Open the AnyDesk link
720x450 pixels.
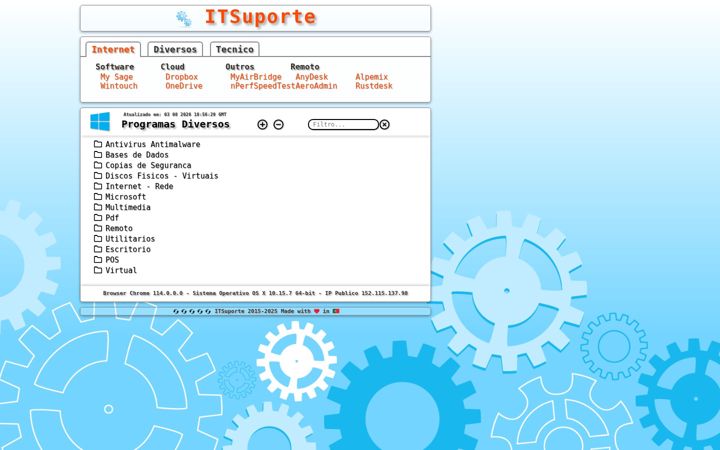click(x=312, y=77)
